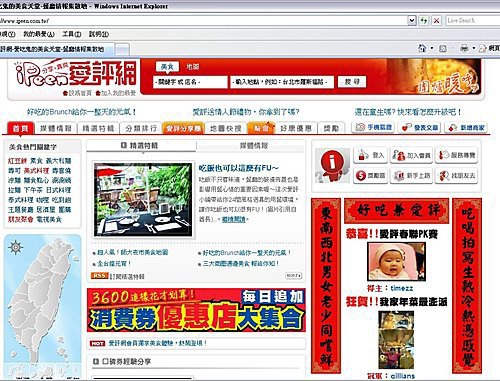Click the Page icon at the right of the command bar
This screenshot has height=381, width=500.
(x=482, y=49)
